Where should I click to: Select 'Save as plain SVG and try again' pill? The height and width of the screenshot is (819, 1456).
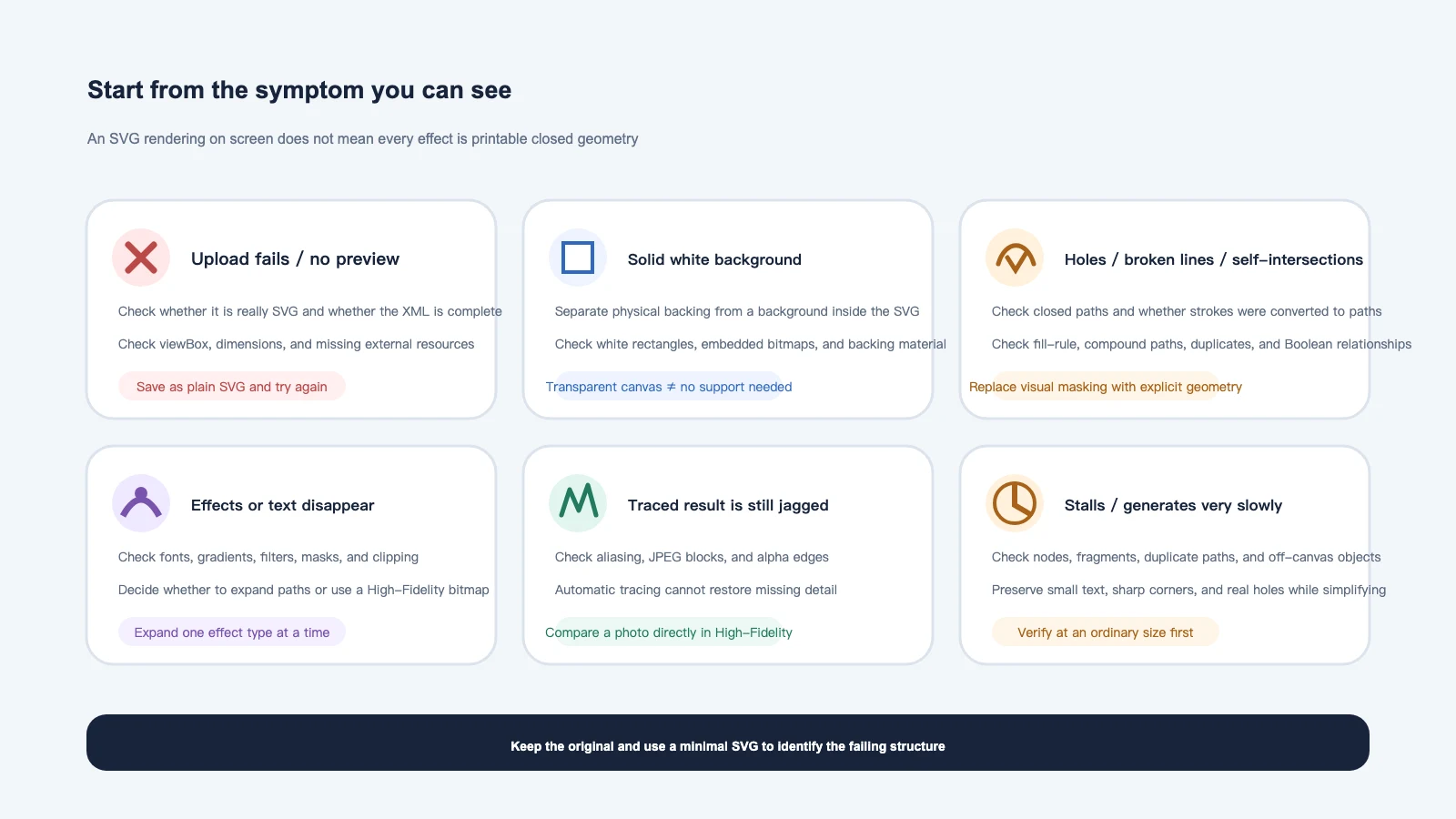pos(232,386)
